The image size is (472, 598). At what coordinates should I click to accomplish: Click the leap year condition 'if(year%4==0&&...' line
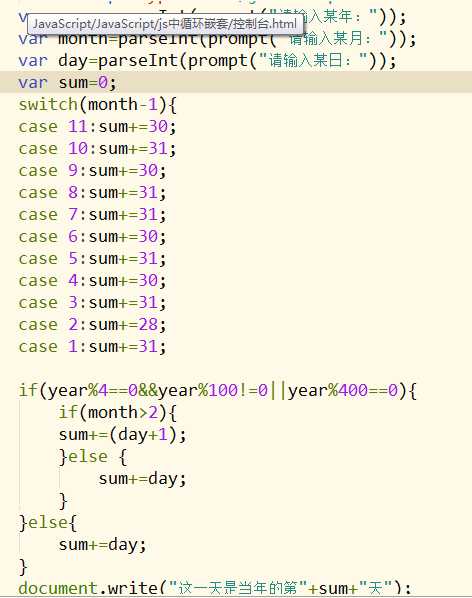[x=218, y=391]
